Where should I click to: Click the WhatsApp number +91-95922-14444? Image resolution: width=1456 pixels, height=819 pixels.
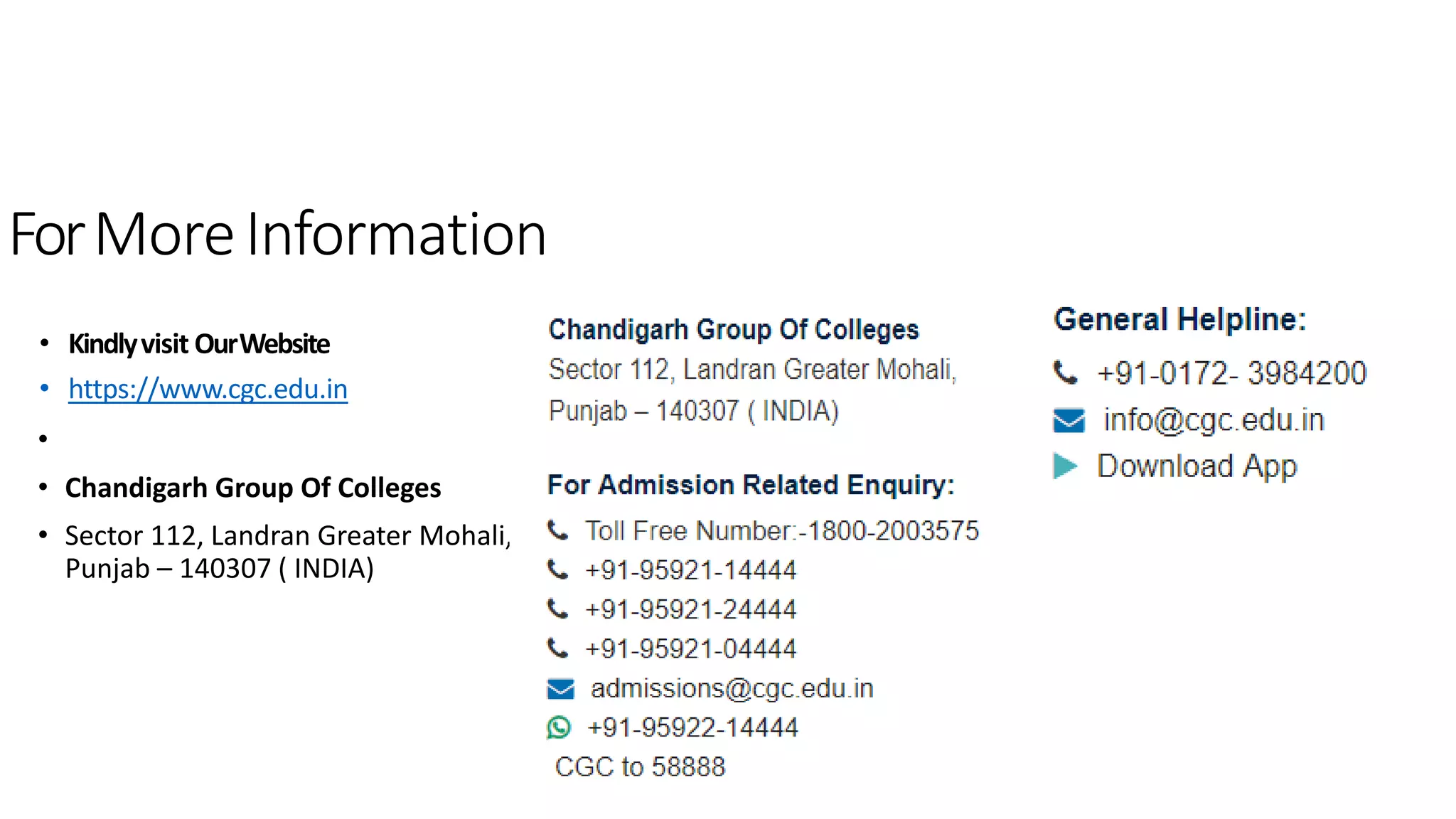[x=692, y=727]
